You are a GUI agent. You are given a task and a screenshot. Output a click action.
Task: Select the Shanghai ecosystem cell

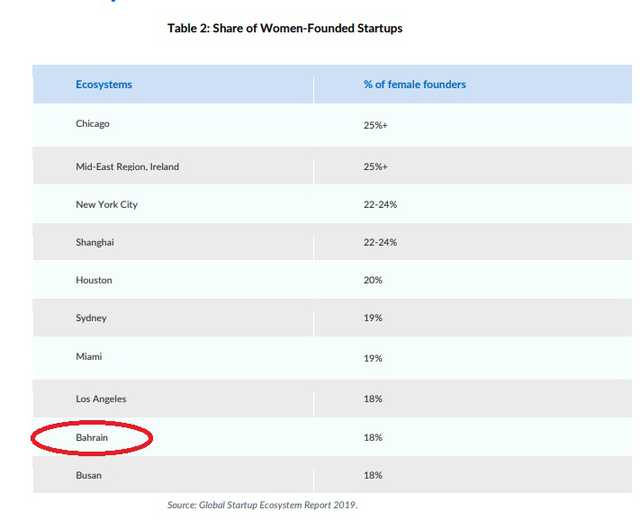(x=96, y=242)
